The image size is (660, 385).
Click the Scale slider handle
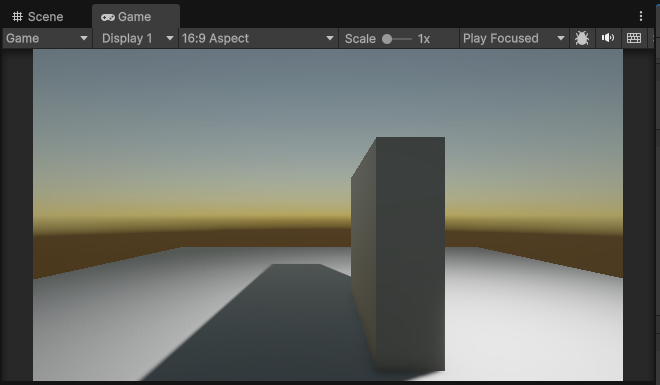(x=387, y=39)
